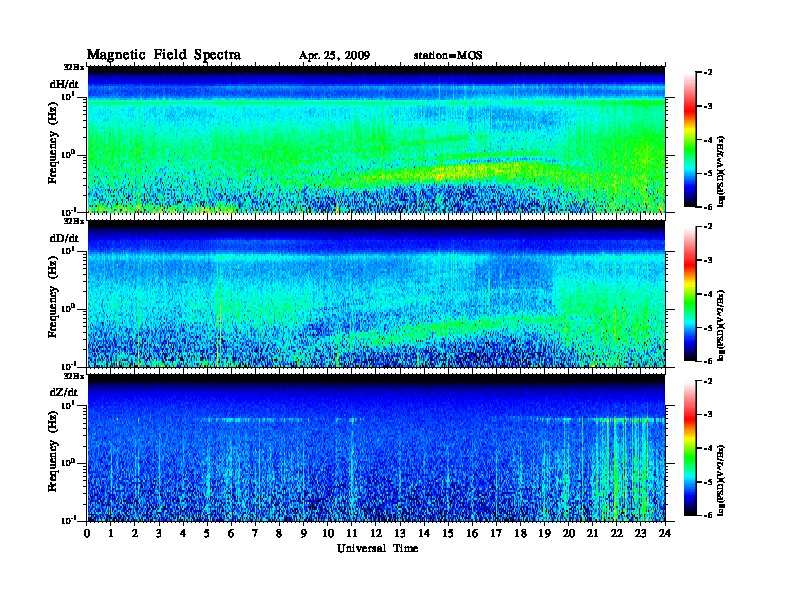Click the dD/dt spectrogram plot area
Image resolution: width=792 pixels, height=612 pixels.
pyautogui.click(x=376, y=293)
